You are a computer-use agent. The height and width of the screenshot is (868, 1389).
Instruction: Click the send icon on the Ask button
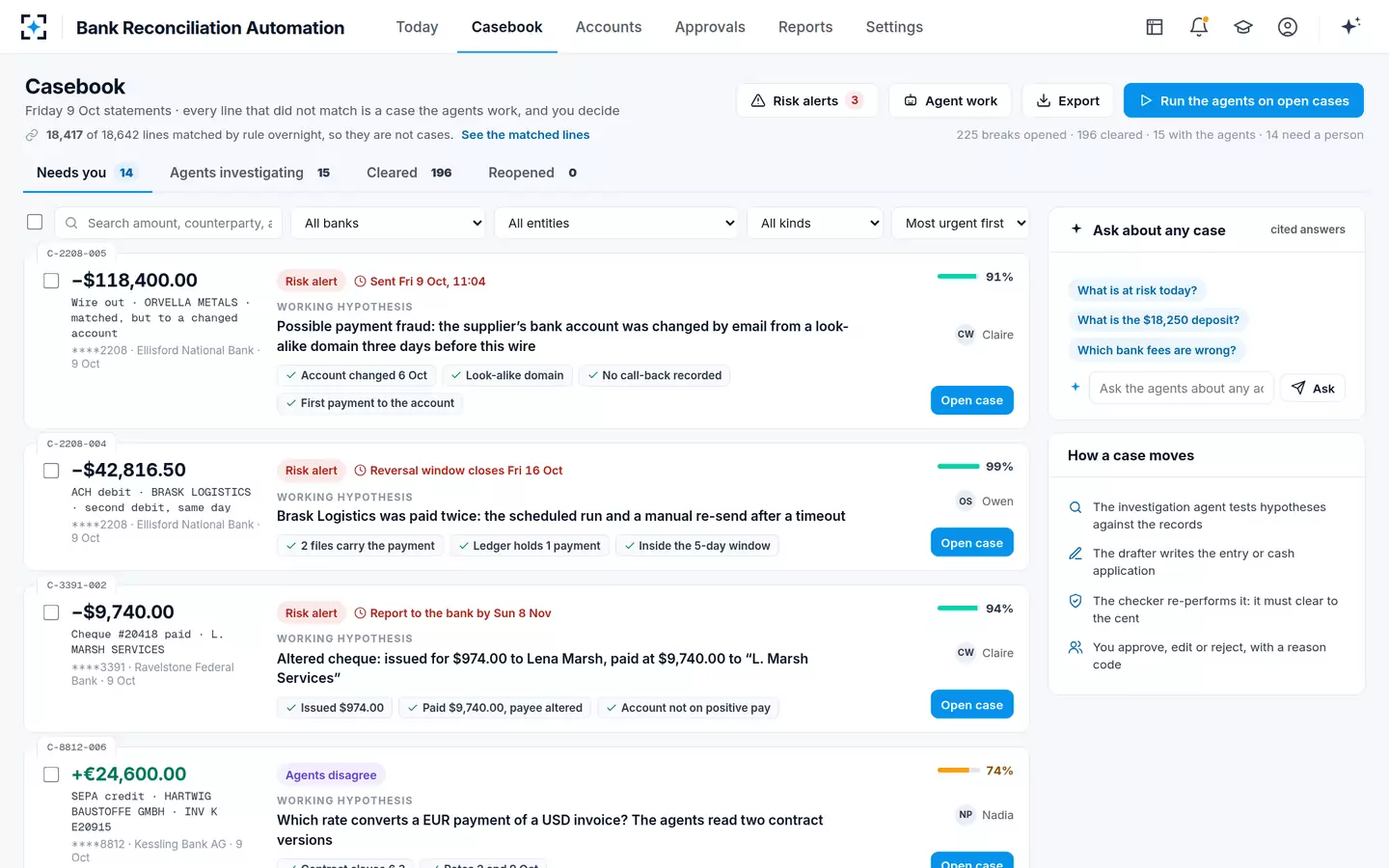1298,388
